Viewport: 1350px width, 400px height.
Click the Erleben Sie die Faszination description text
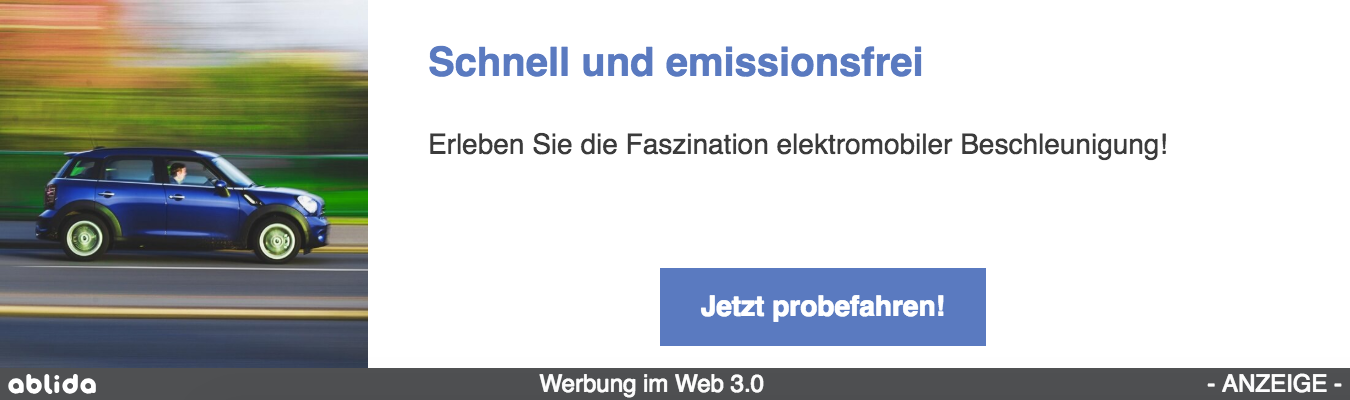798,145
